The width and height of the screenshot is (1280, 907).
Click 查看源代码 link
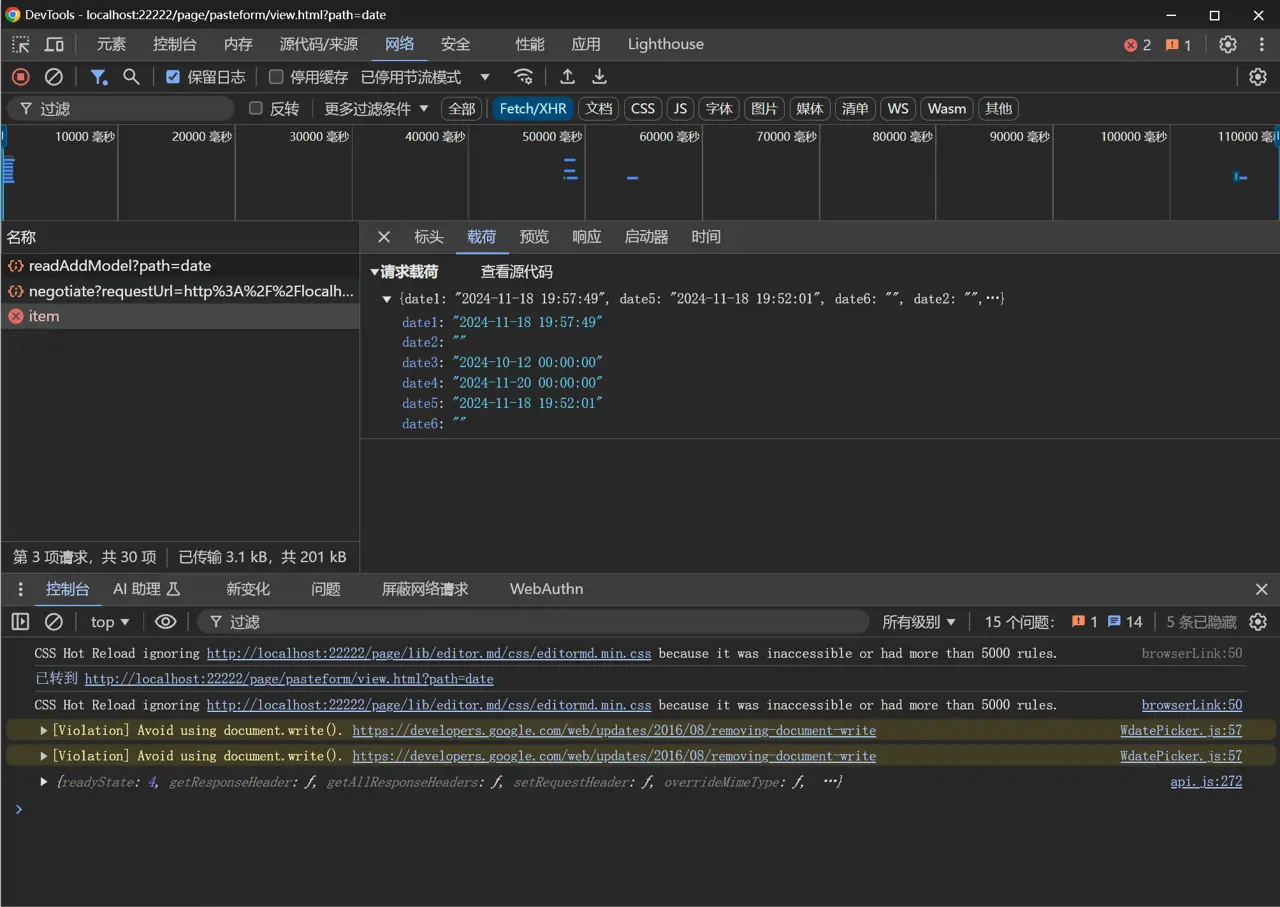516,272
